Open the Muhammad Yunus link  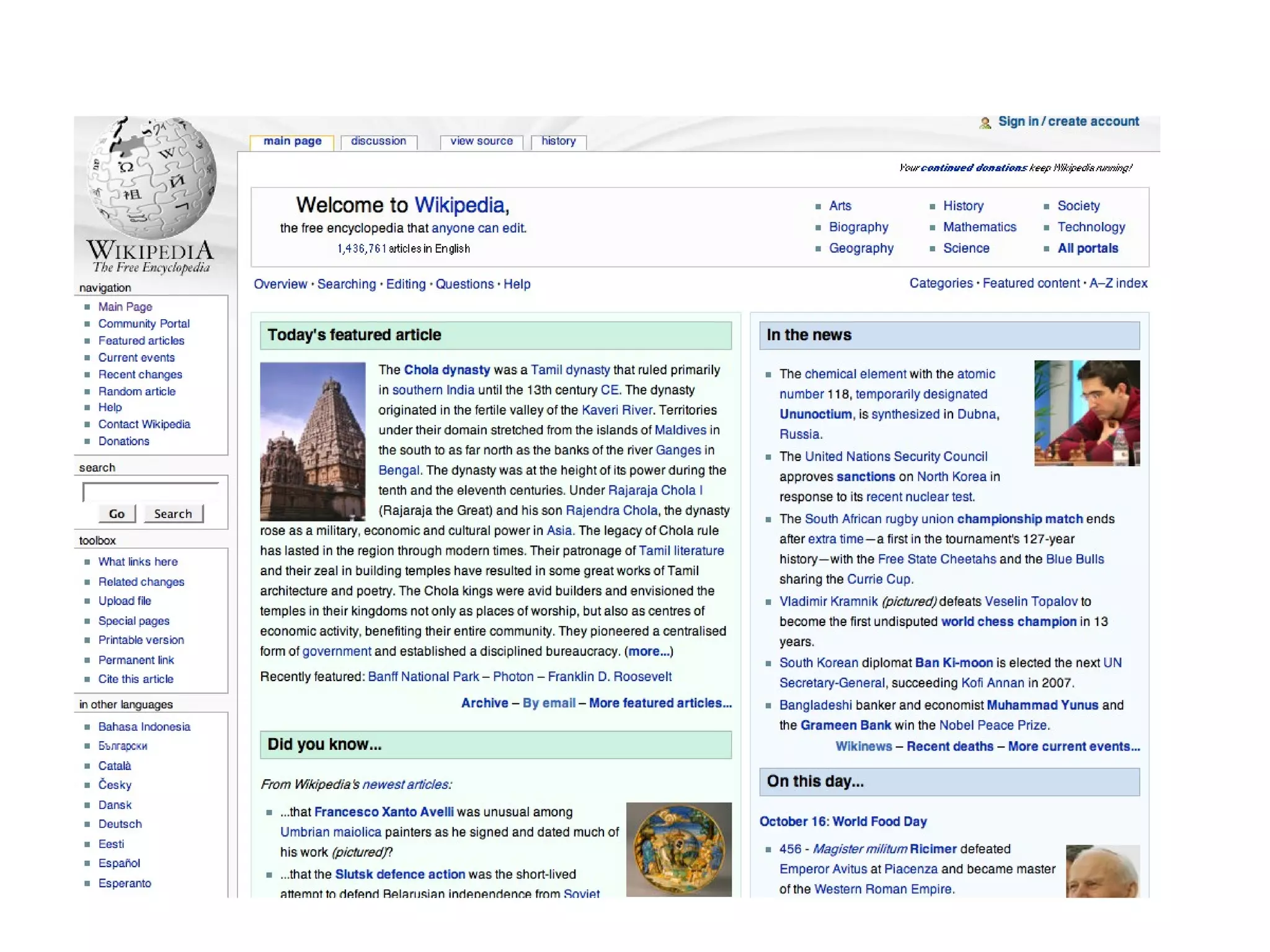coord(1042,705)
